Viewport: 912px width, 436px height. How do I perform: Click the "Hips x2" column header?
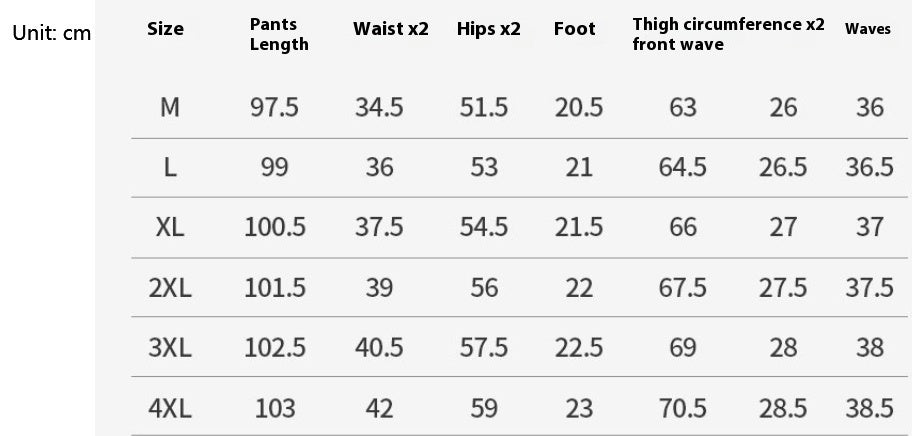pyautogui.click(x=488, y=29)
